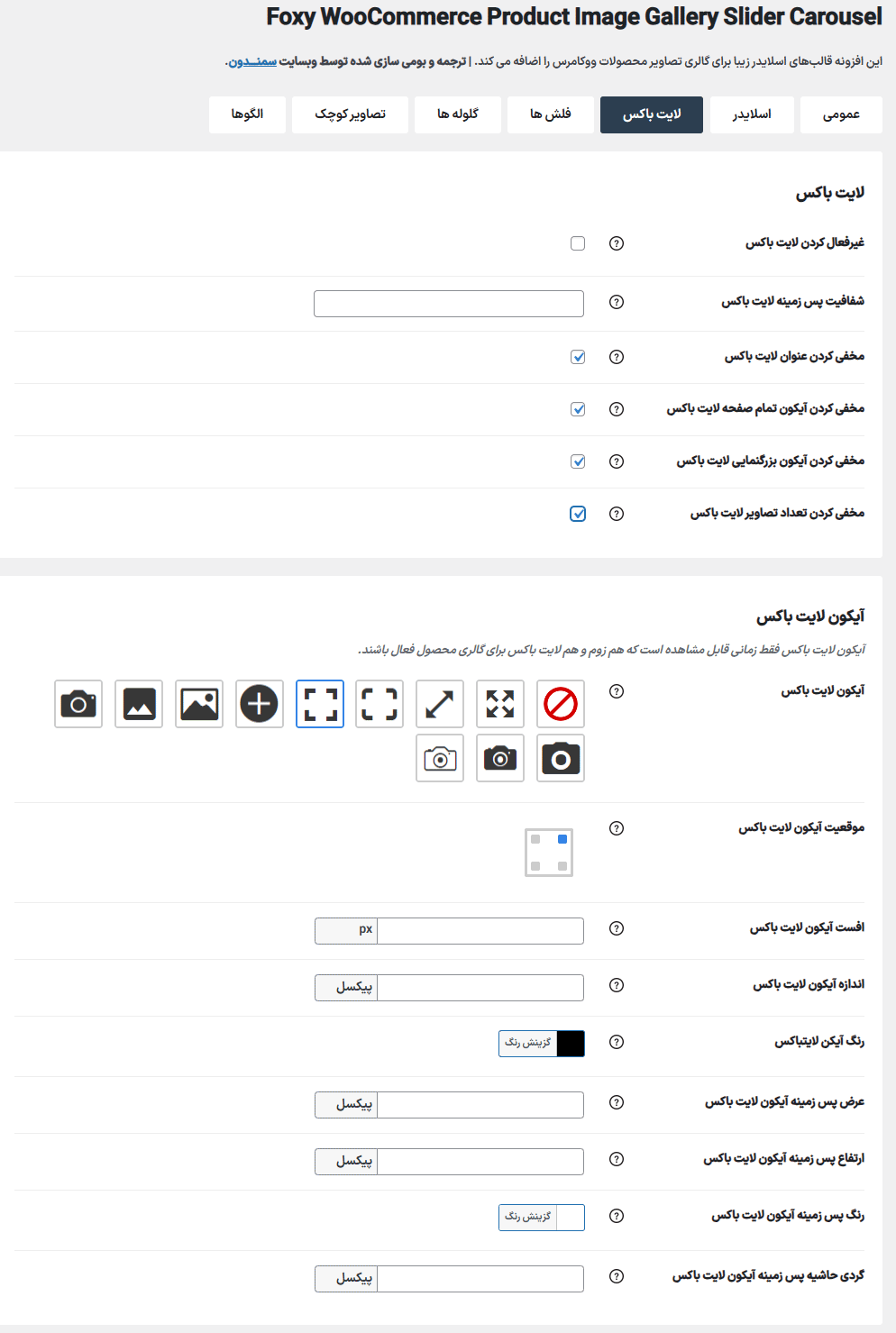Open the black رنگ آیکن color picker
This screenshot has height=1333, width=896.
click(x=542, y=1043)
